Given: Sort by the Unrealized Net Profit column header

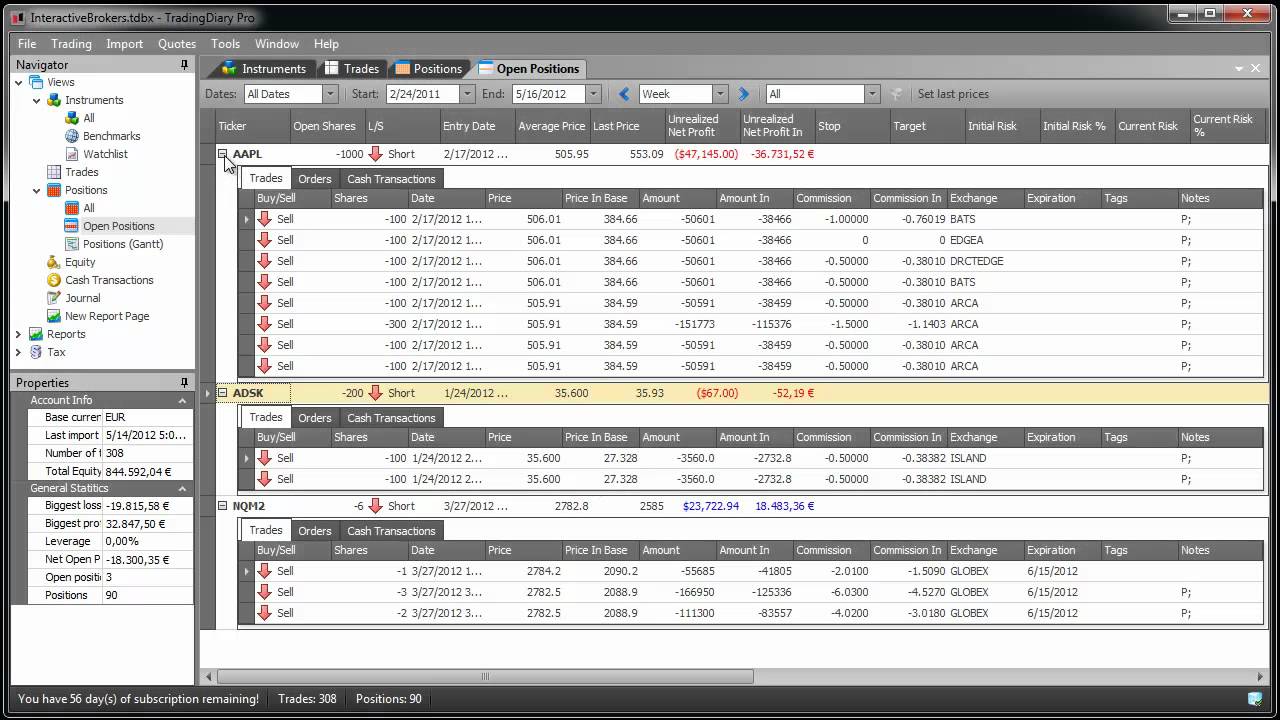Looking at the screenshot, I should click(x=702, y=126).
